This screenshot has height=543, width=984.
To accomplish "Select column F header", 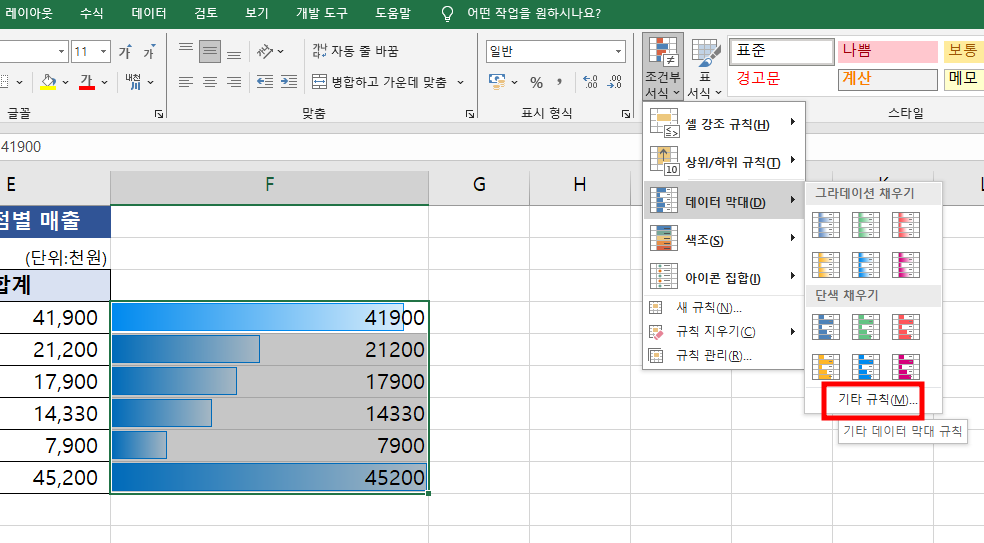I will pyautogui.click(x=270, y=186).
